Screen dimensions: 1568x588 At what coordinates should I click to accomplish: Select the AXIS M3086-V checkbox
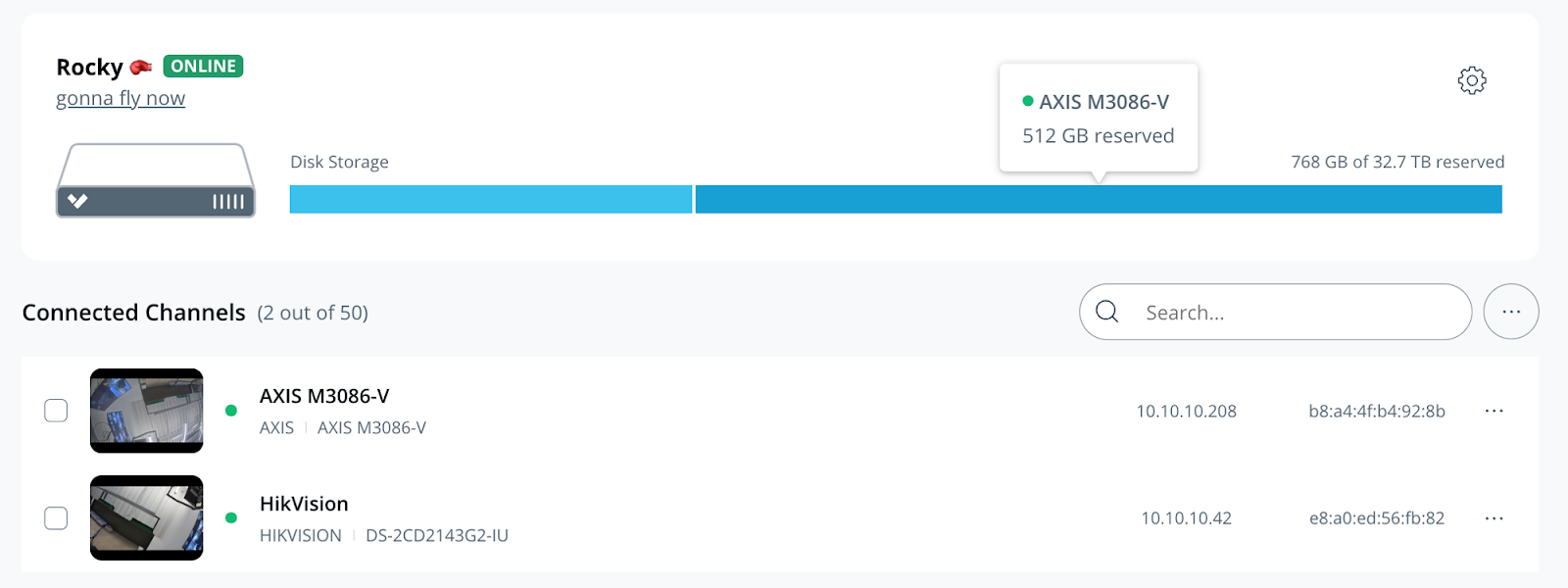tap(56, 411)
